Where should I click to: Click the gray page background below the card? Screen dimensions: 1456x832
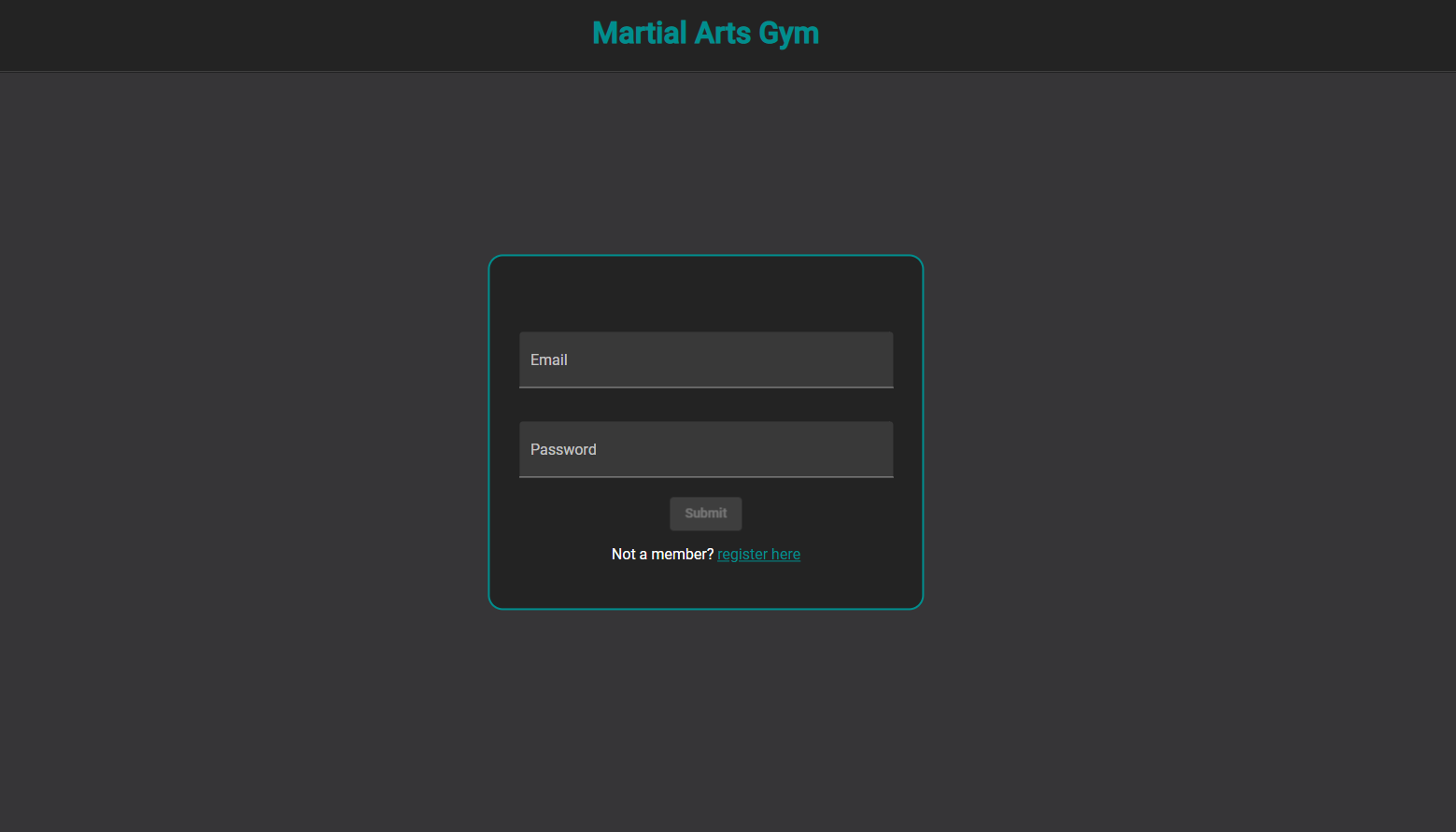click(x=705, y=719)
